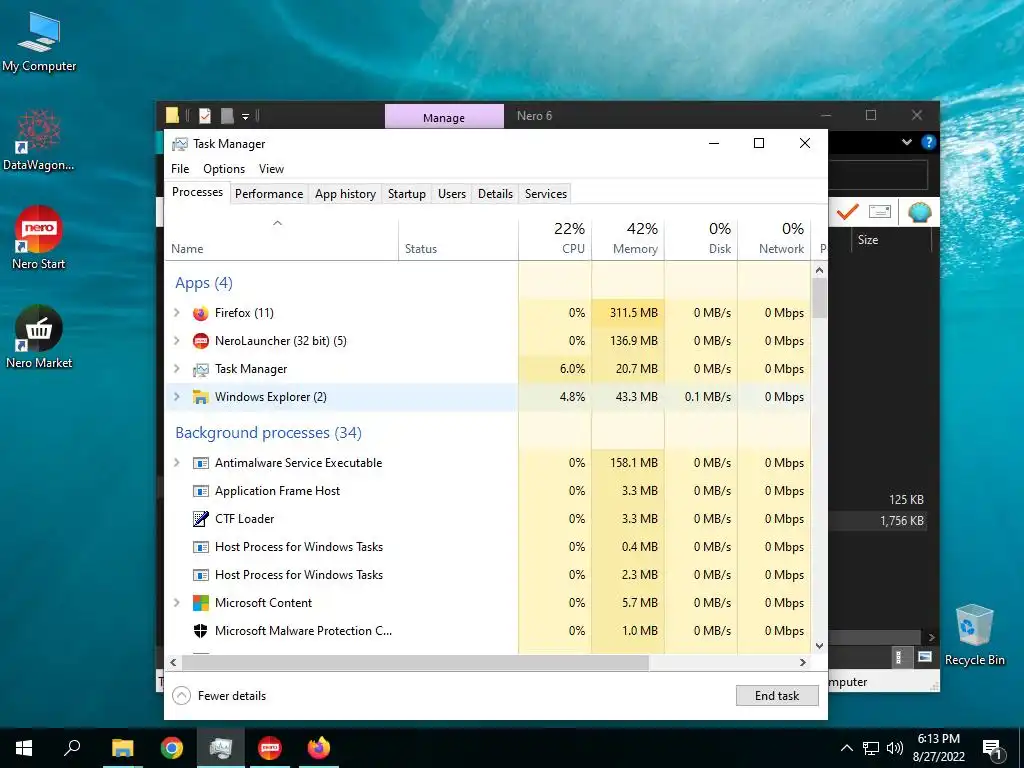Screen dimensions: 1024x768
Task: Expand the Microsoft Content row
Action: [x=176, y=603]
